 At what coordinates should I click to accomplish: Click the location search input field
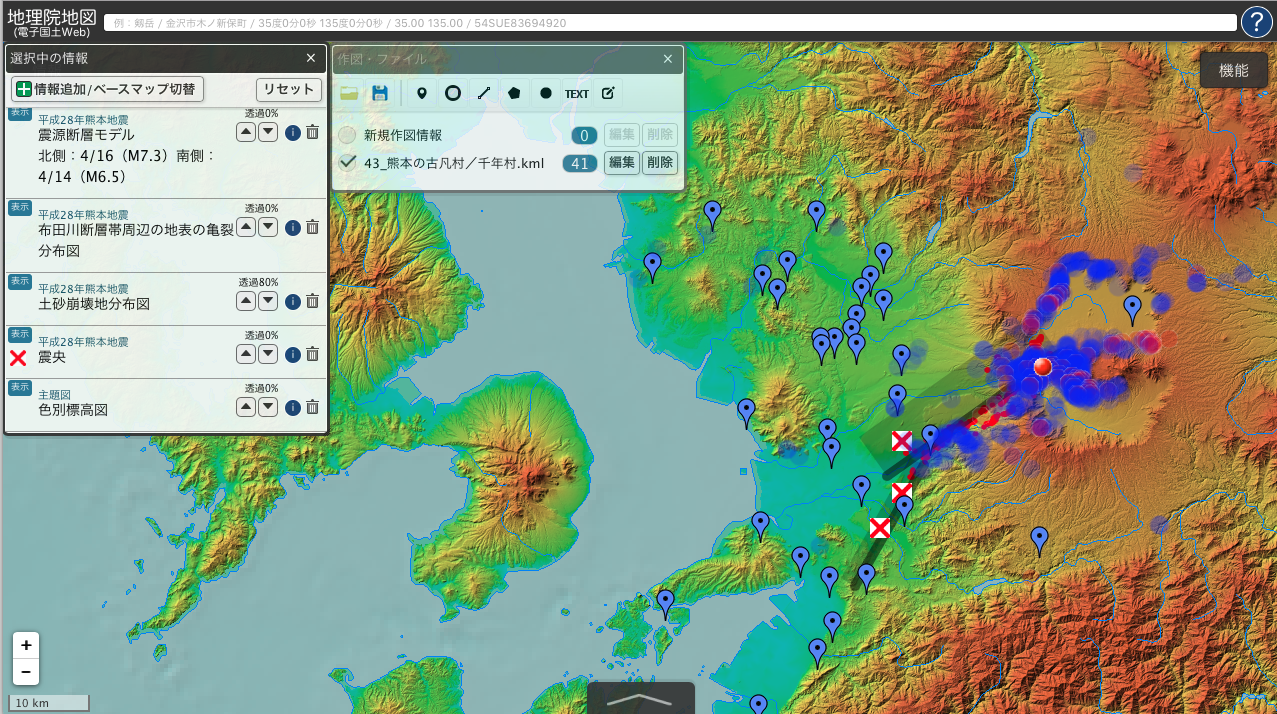tap(670, 22)
